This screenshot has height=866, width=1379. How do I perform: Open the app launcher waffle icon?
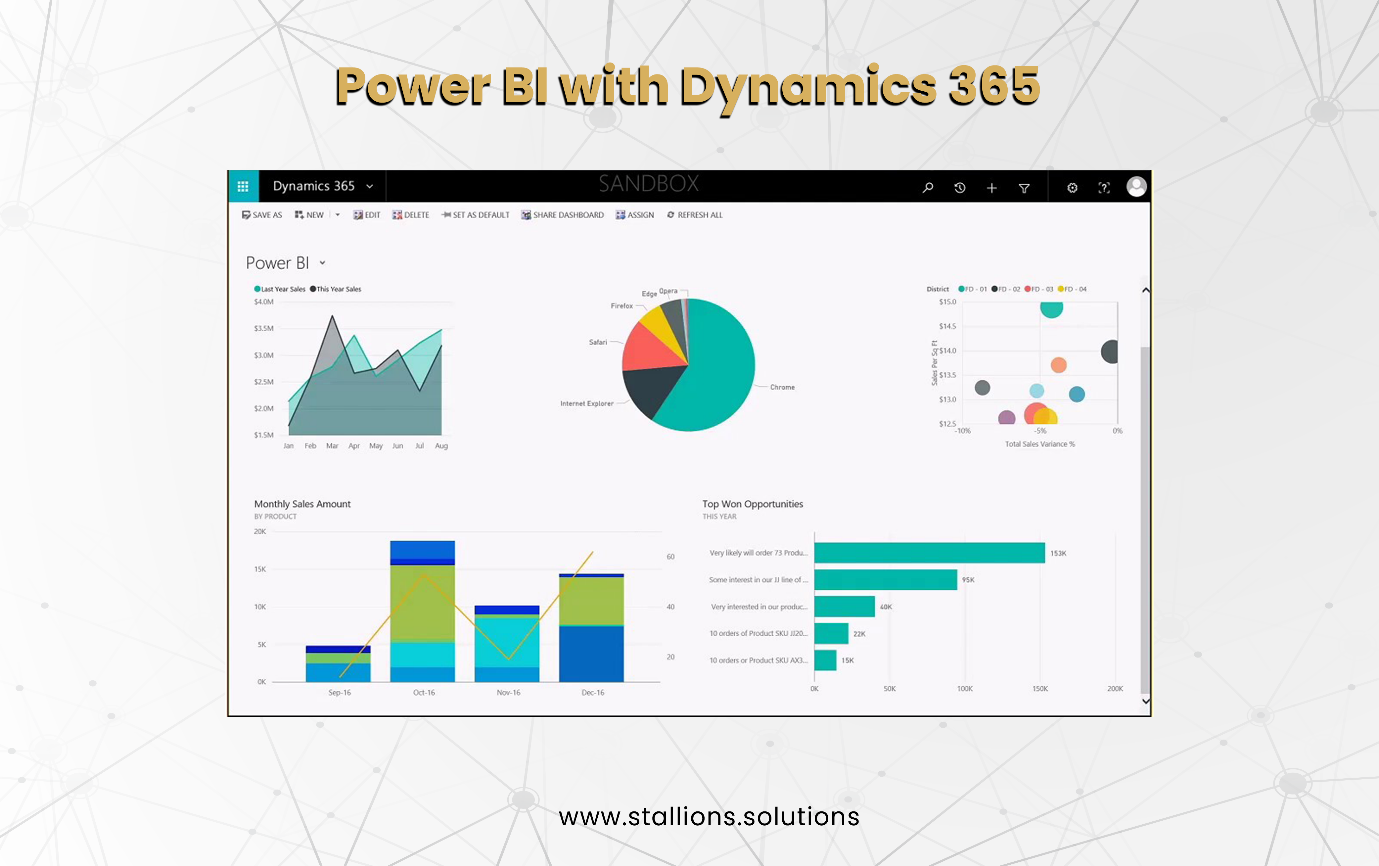(x=243, y=187)
